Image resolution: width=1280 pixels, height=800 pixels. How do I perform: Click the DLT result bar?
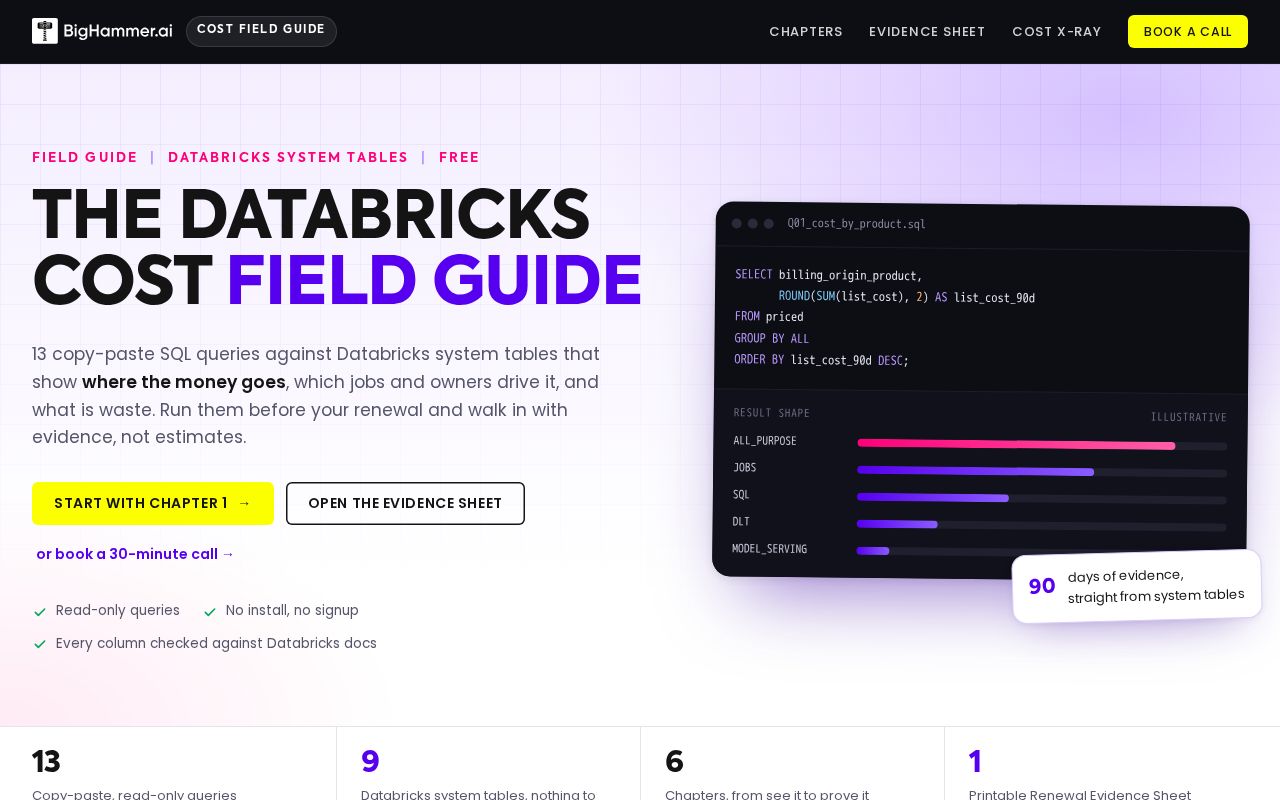(897, 524)
